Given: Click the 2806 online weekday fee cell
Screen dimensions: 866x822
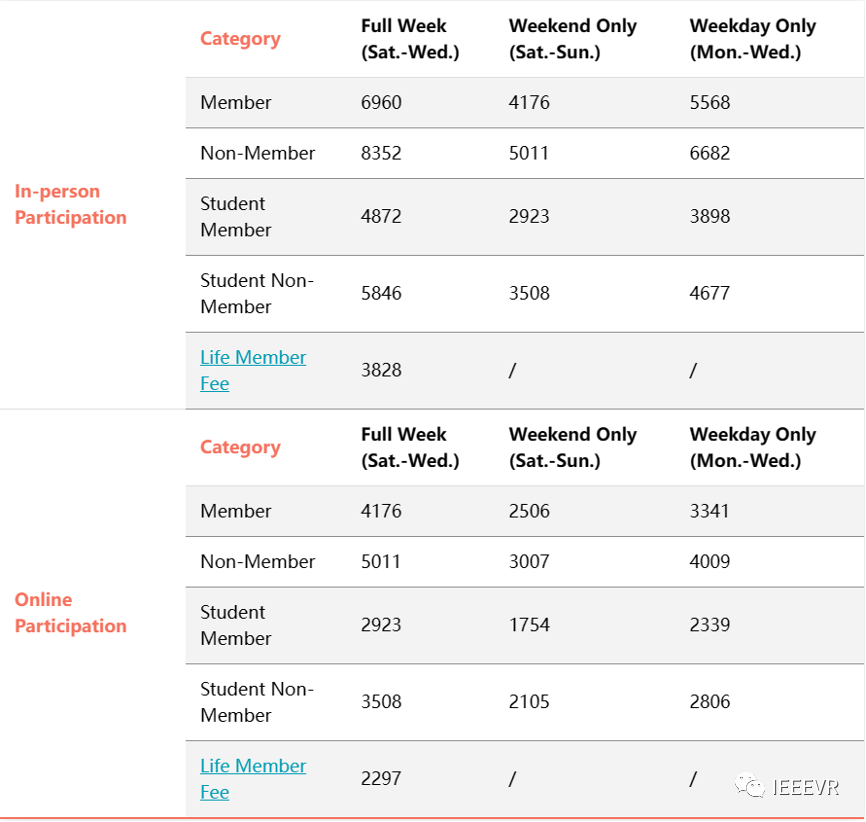Looking at the screenshot, I should point(710,701).
